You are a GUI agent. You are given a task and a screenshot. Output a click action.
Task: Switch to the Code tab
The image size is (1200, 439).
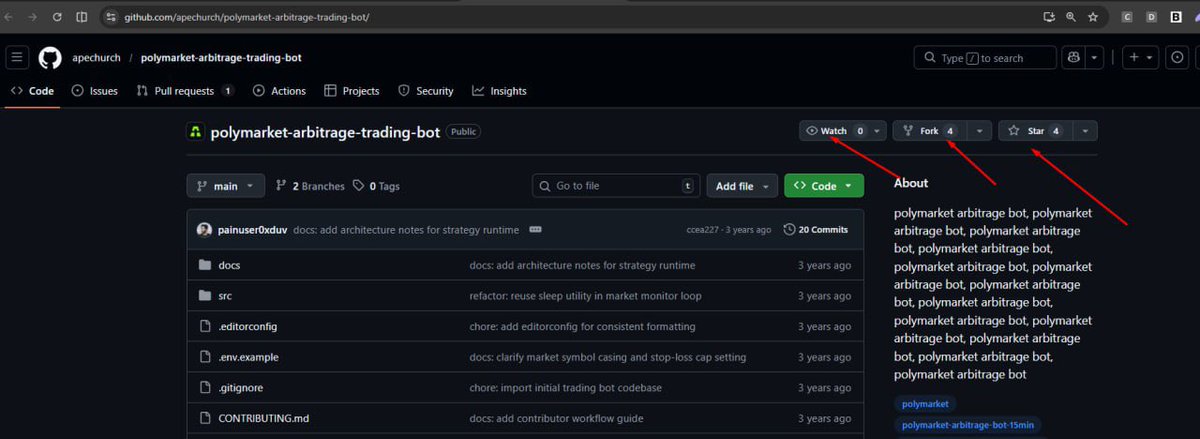click(x=32, y=91)
